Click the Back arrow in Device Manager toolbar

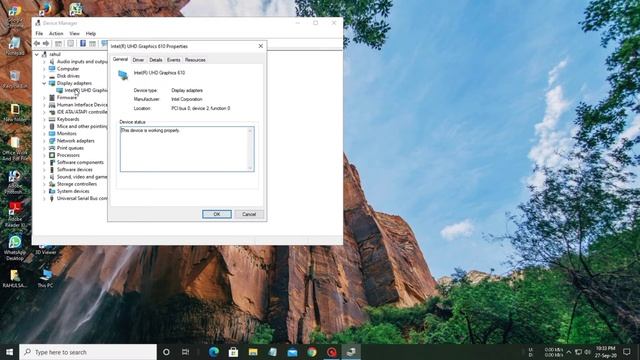(x=37, y=43)
